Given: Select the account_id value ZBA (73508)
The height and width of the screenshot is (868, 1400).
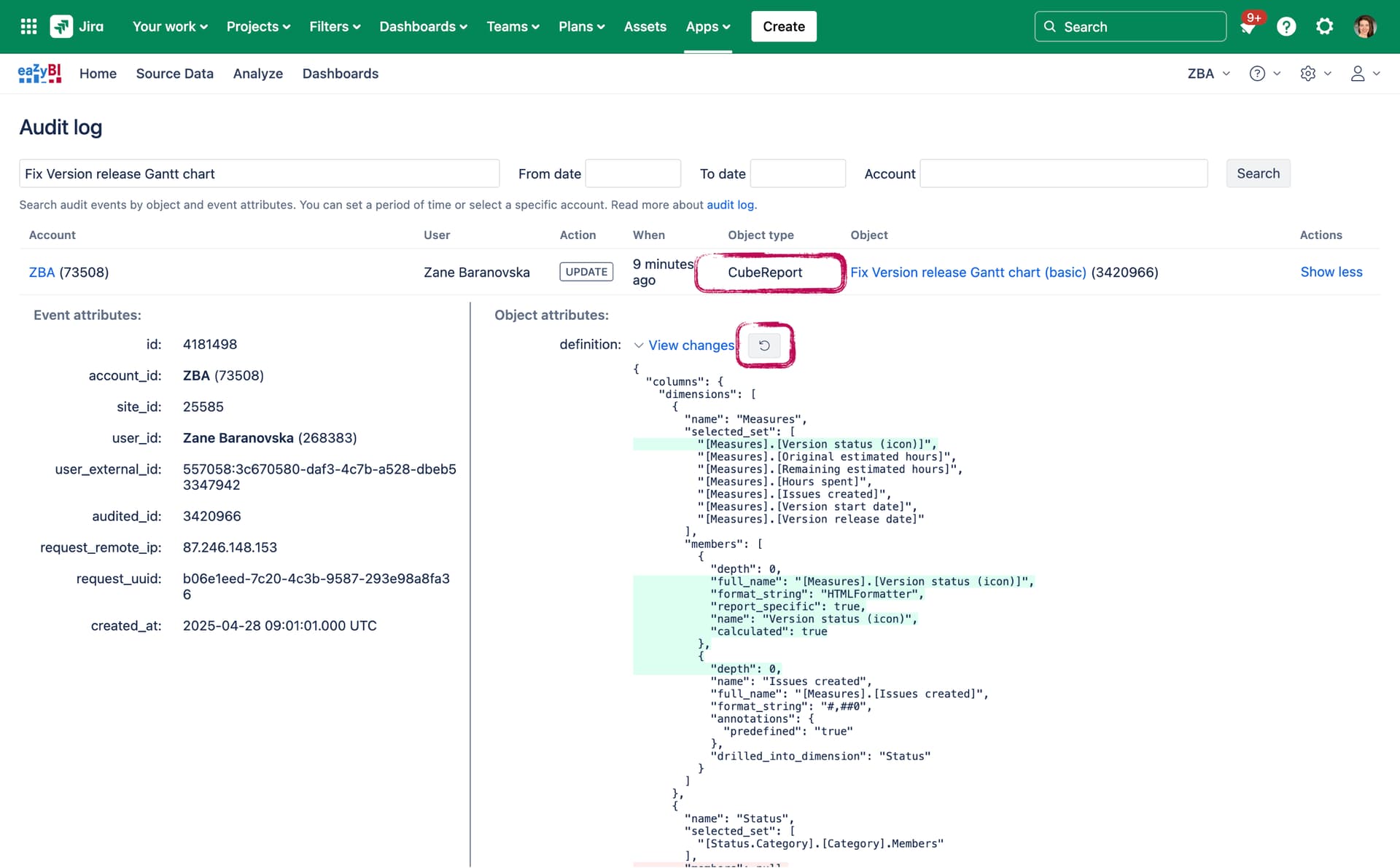Looking at the screenshot, I should tap(223, 375).
